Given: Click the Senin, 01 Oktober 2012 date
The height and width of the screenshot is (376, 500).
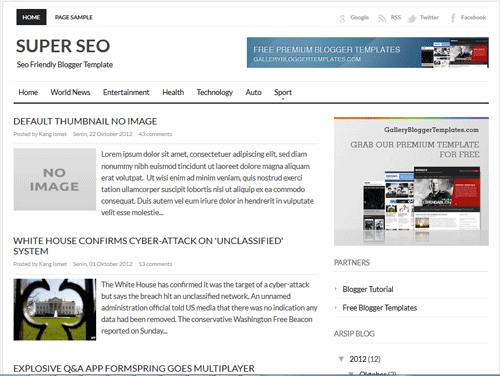Looking at the screenshot, I should click(x=103, y=264).
